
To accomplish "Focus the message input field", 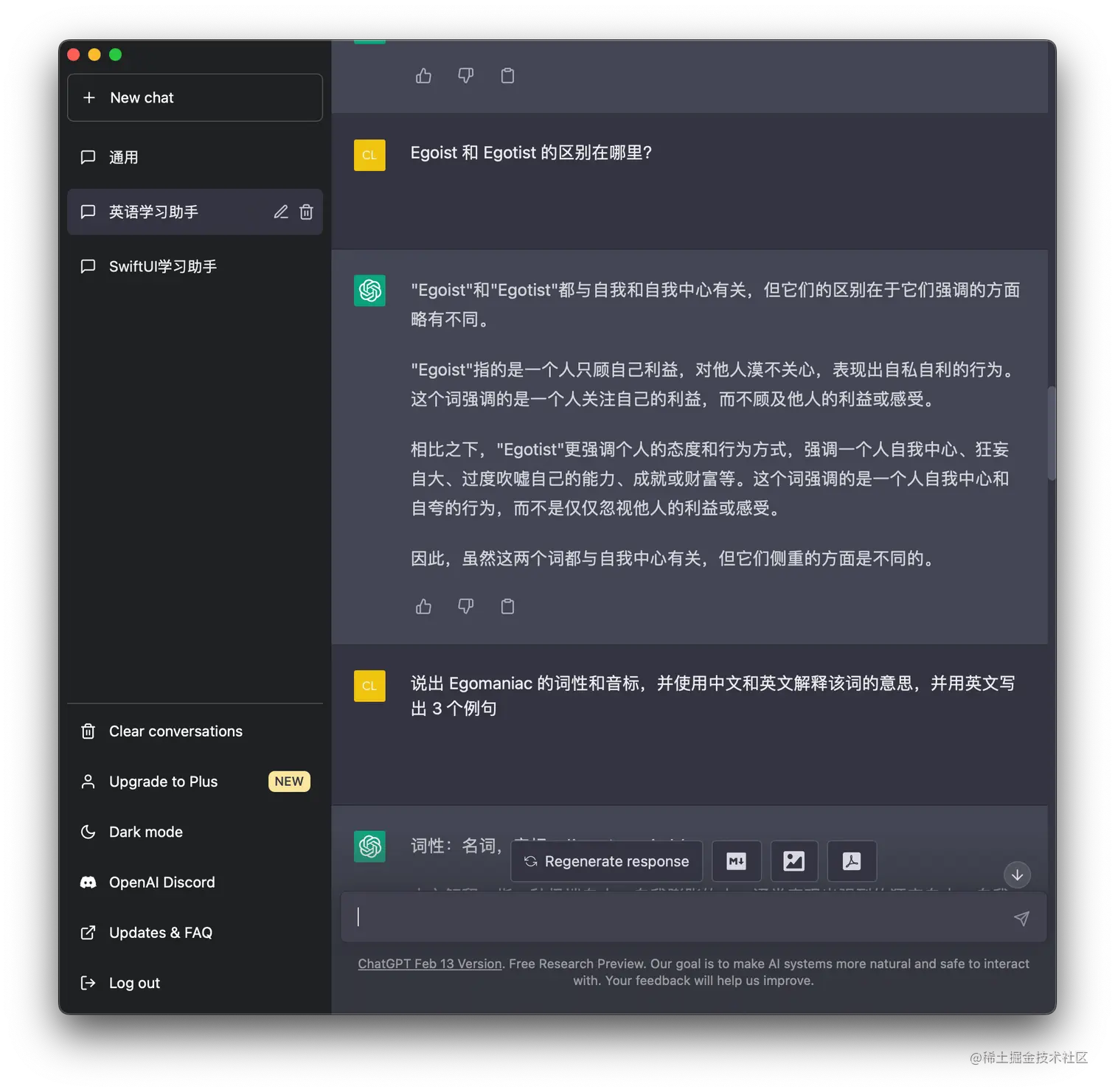I will click(694, 917).
